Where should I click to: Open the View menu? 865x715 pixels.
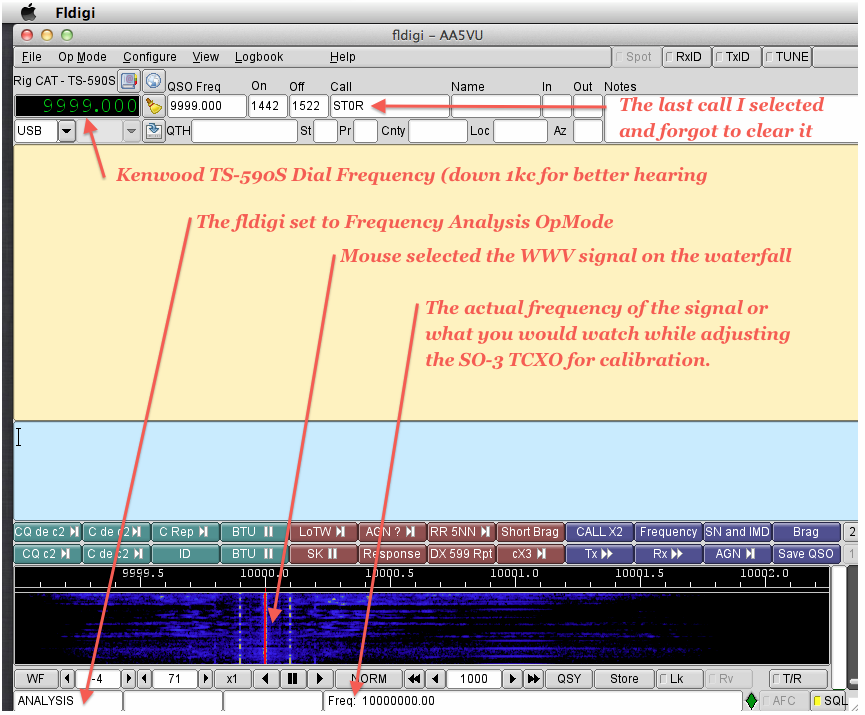click(206, 57)
